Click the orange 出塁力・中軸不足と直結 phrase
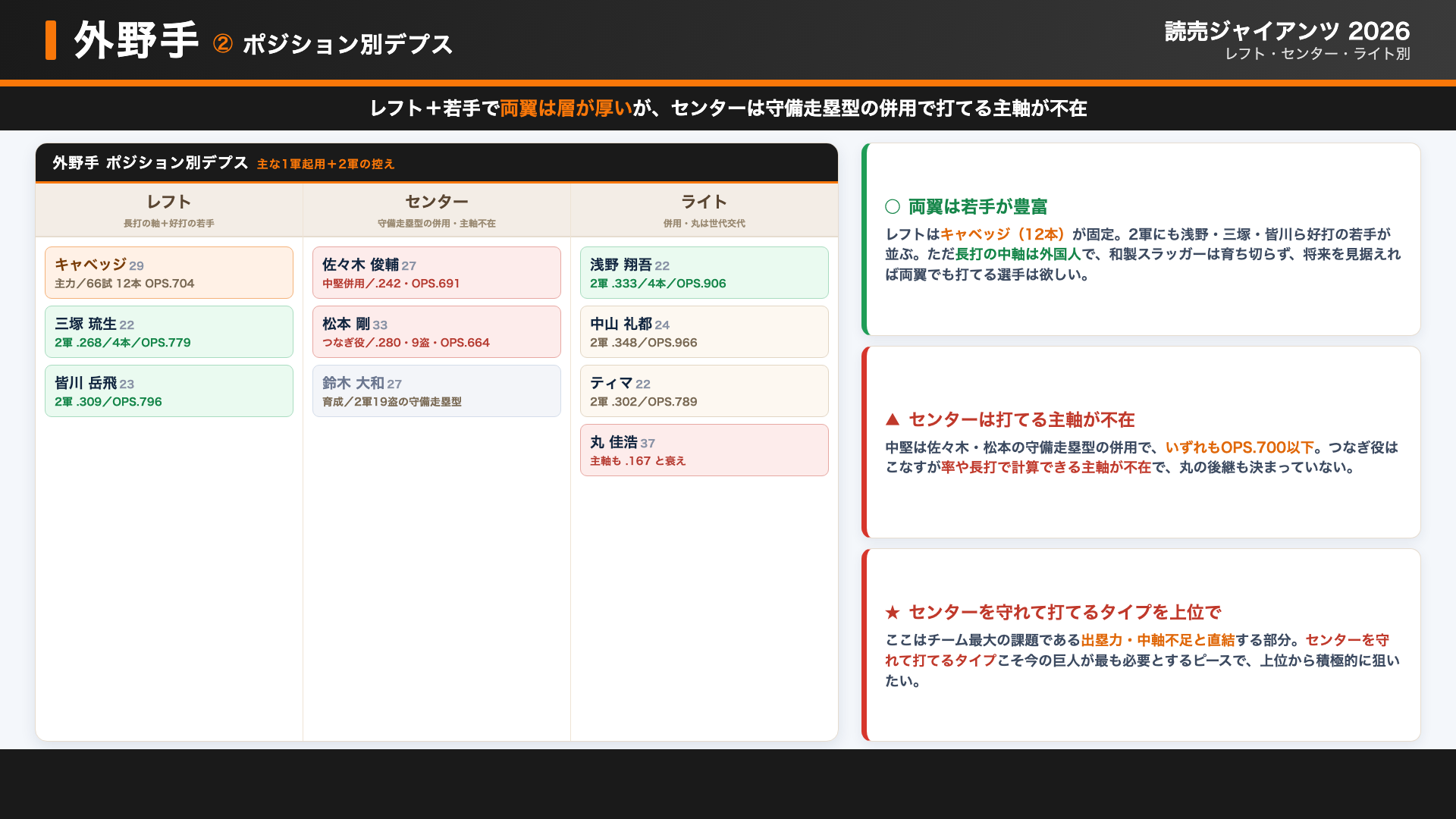The width and height of the screenshot is (1456, 819). tap(1158, 640)
